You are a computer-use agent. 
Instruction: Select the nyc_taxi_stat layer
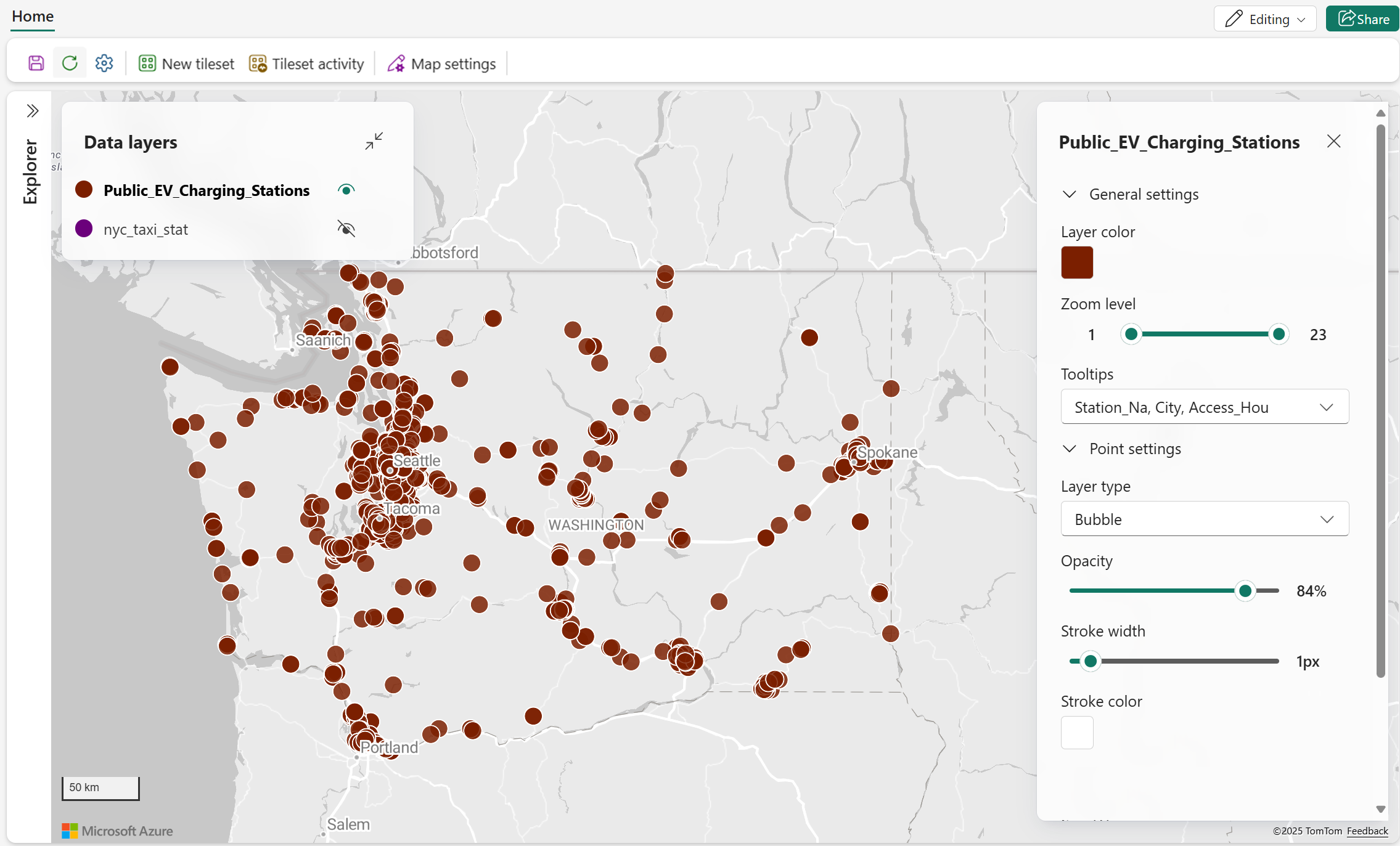point(145,229)
